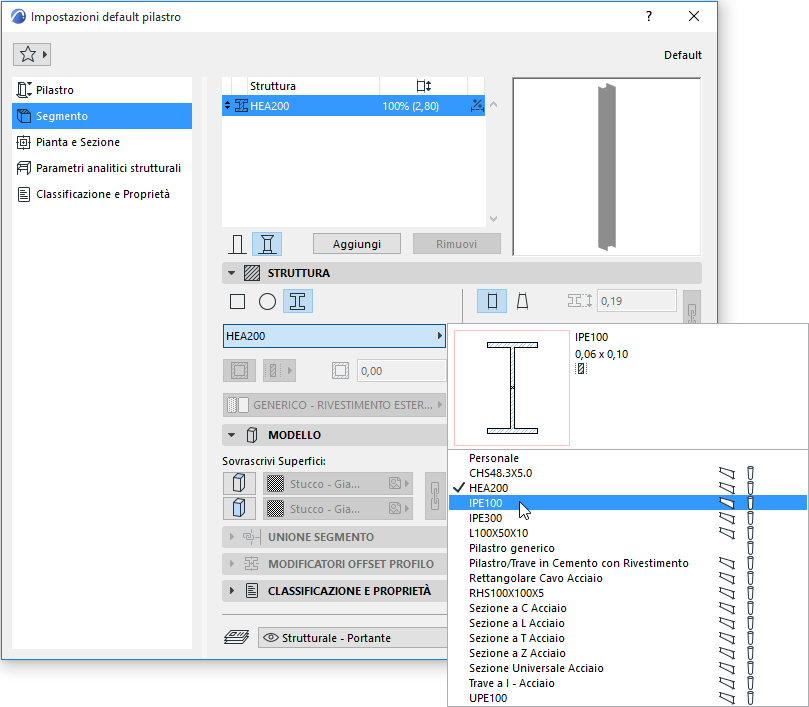Toggle the first surface override button
The width and height of the screenshot is (809, 707).
(x=239, y=484)
